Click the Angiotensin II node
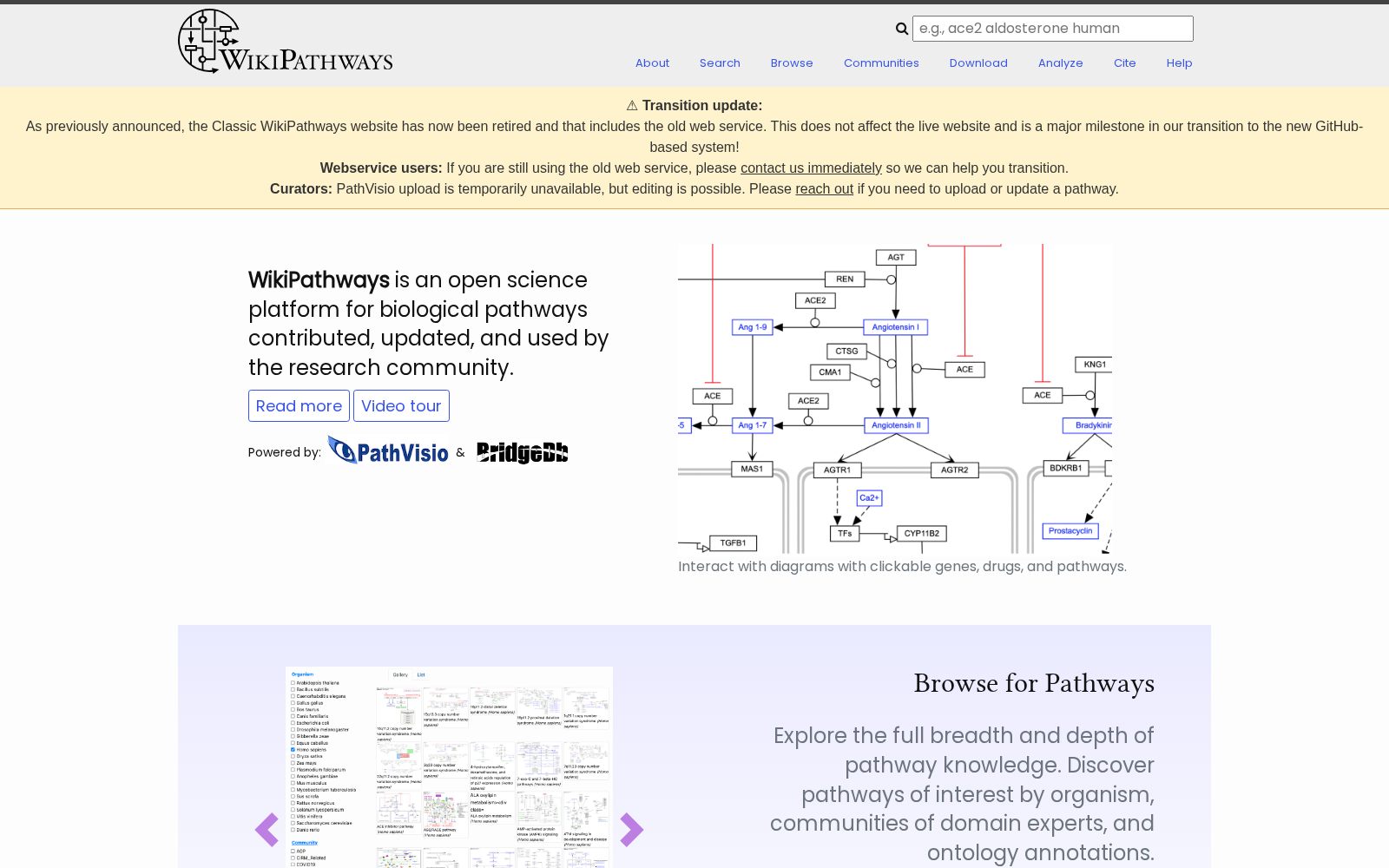Viewport: 1389px width, 868px height. 896,425
